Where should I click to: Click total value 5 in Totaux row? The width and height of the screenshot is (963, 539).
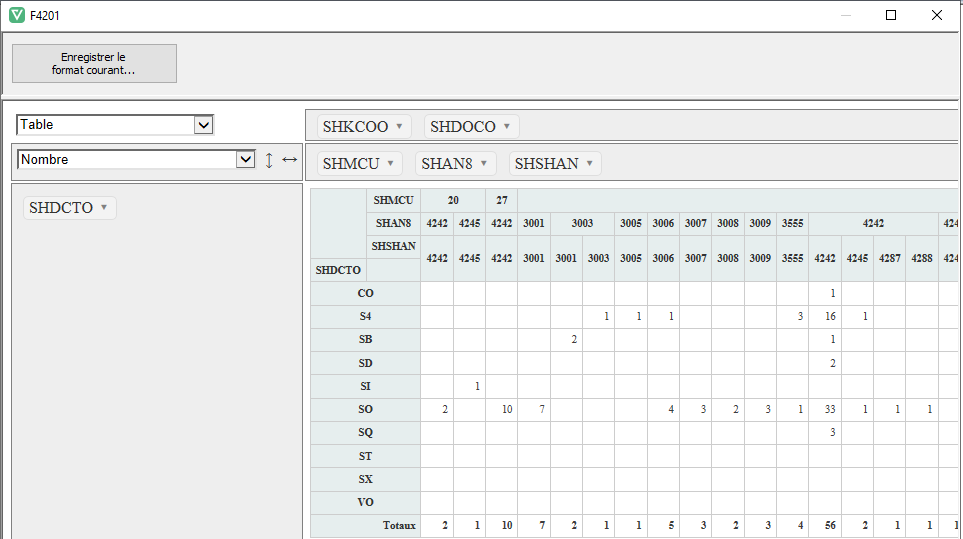click(x=663, y=525)
